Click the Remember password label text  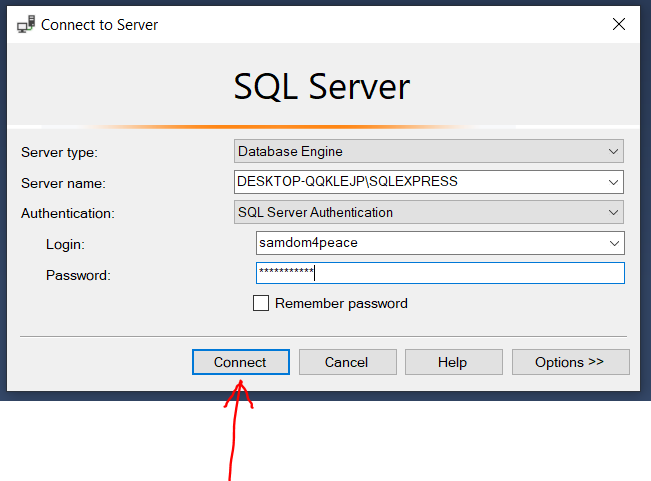pyautogui.click(x=341, y=303)
